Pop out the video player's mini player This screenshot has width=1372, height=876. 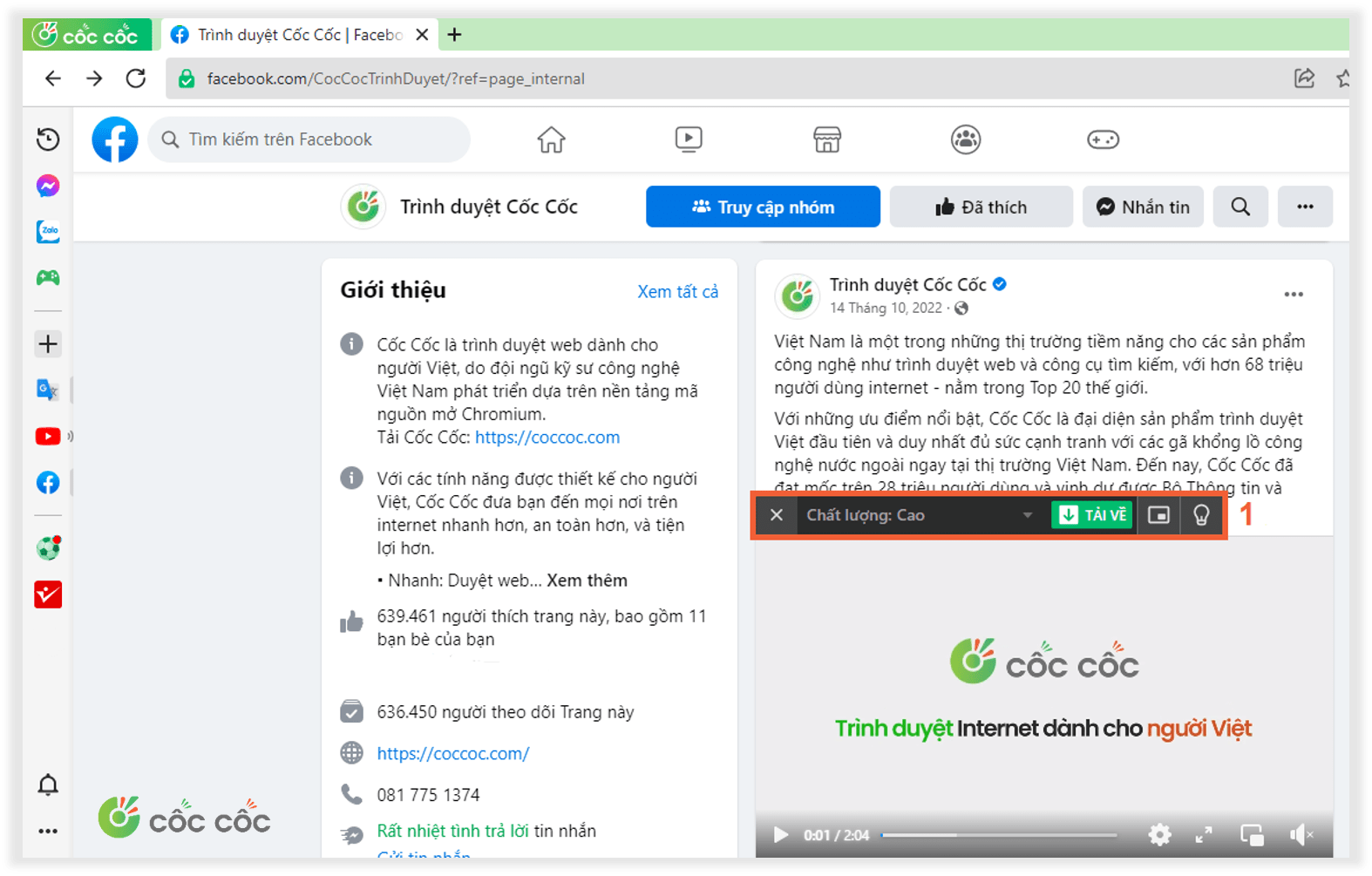point(1252,835)
